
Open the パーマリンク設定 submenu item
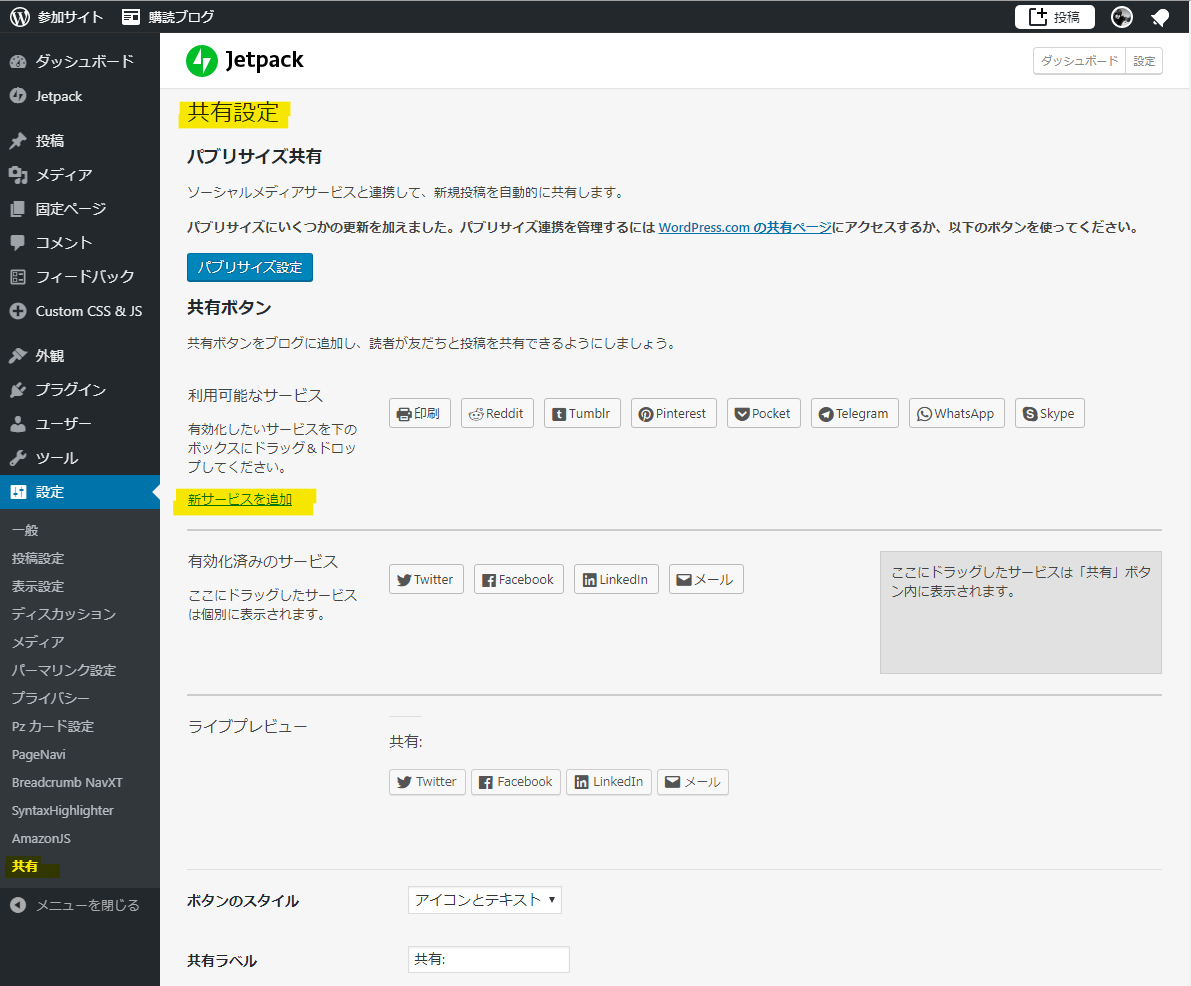(x=64, y=670)
